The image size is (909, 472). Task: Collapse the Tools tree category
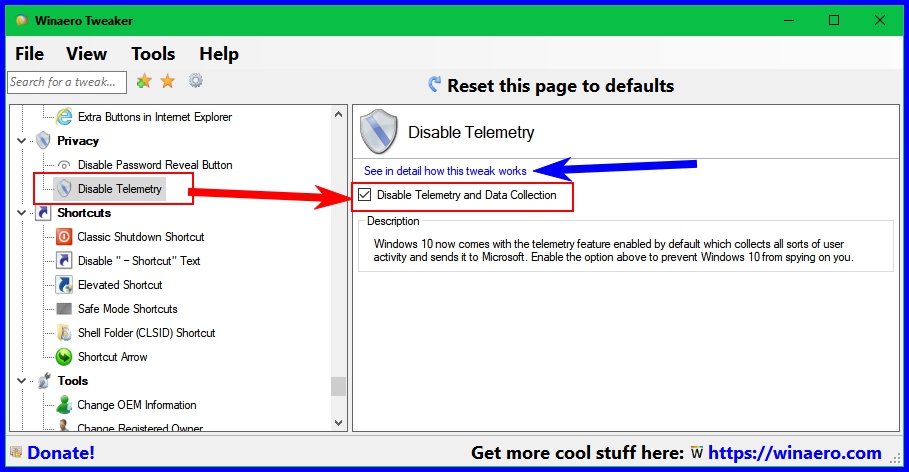point(21,381)
